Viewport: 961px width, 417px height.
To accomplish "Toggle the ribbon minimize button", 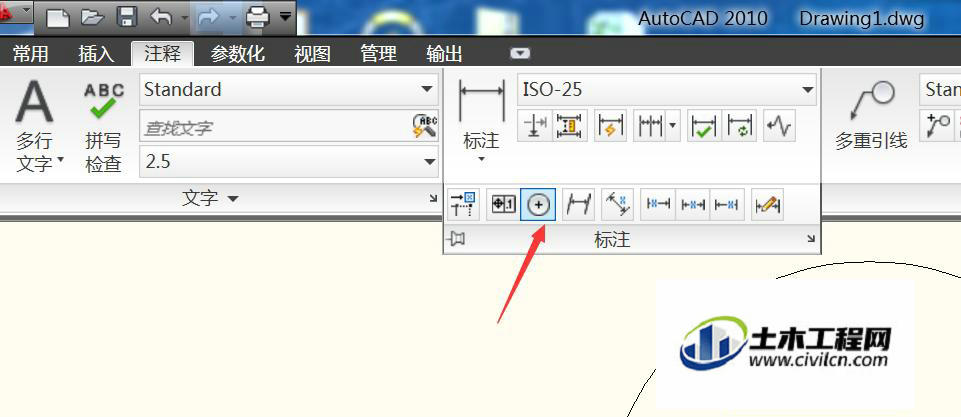I will pos(520,54).
